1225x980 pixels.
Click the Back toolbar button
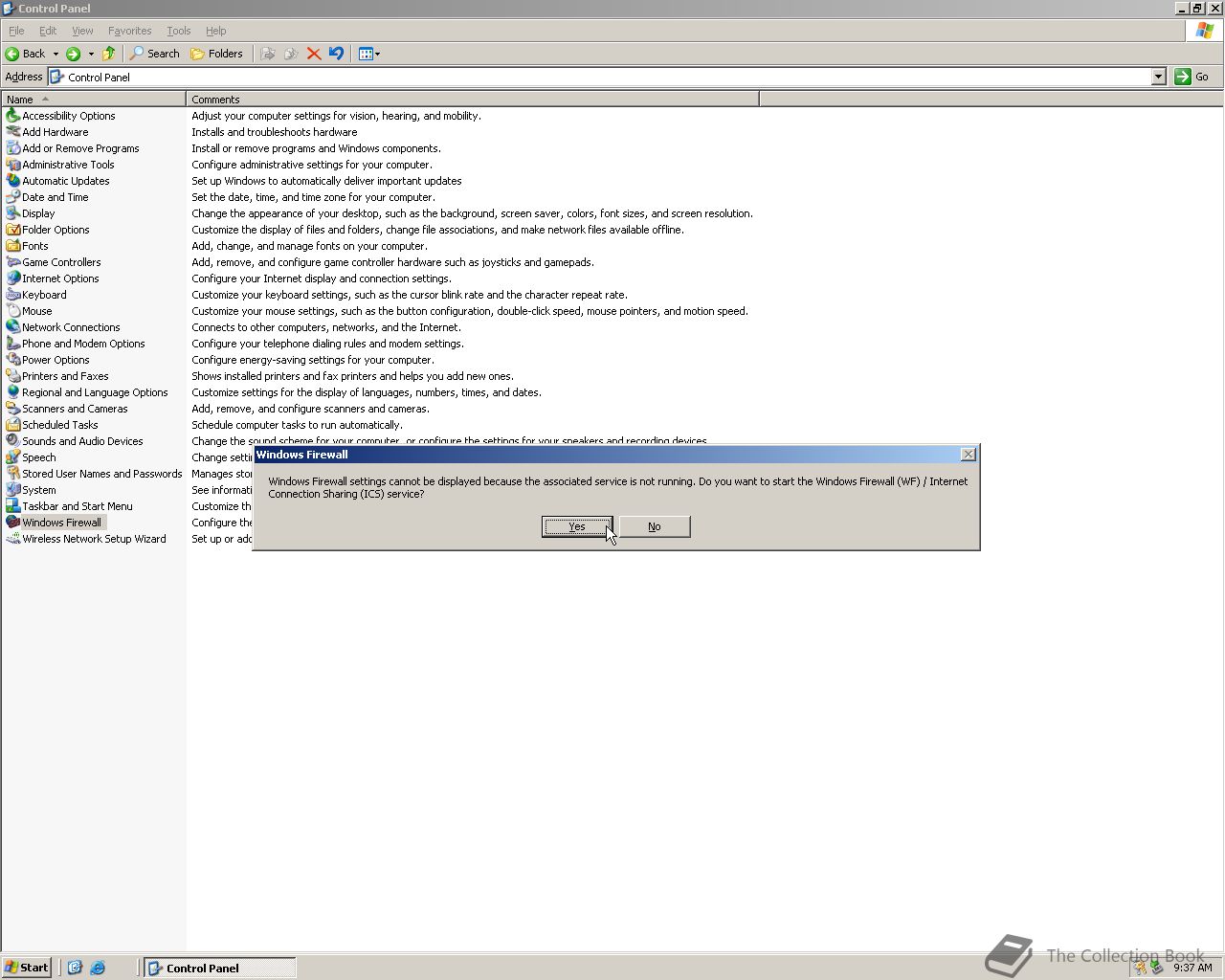click(26, 54)
